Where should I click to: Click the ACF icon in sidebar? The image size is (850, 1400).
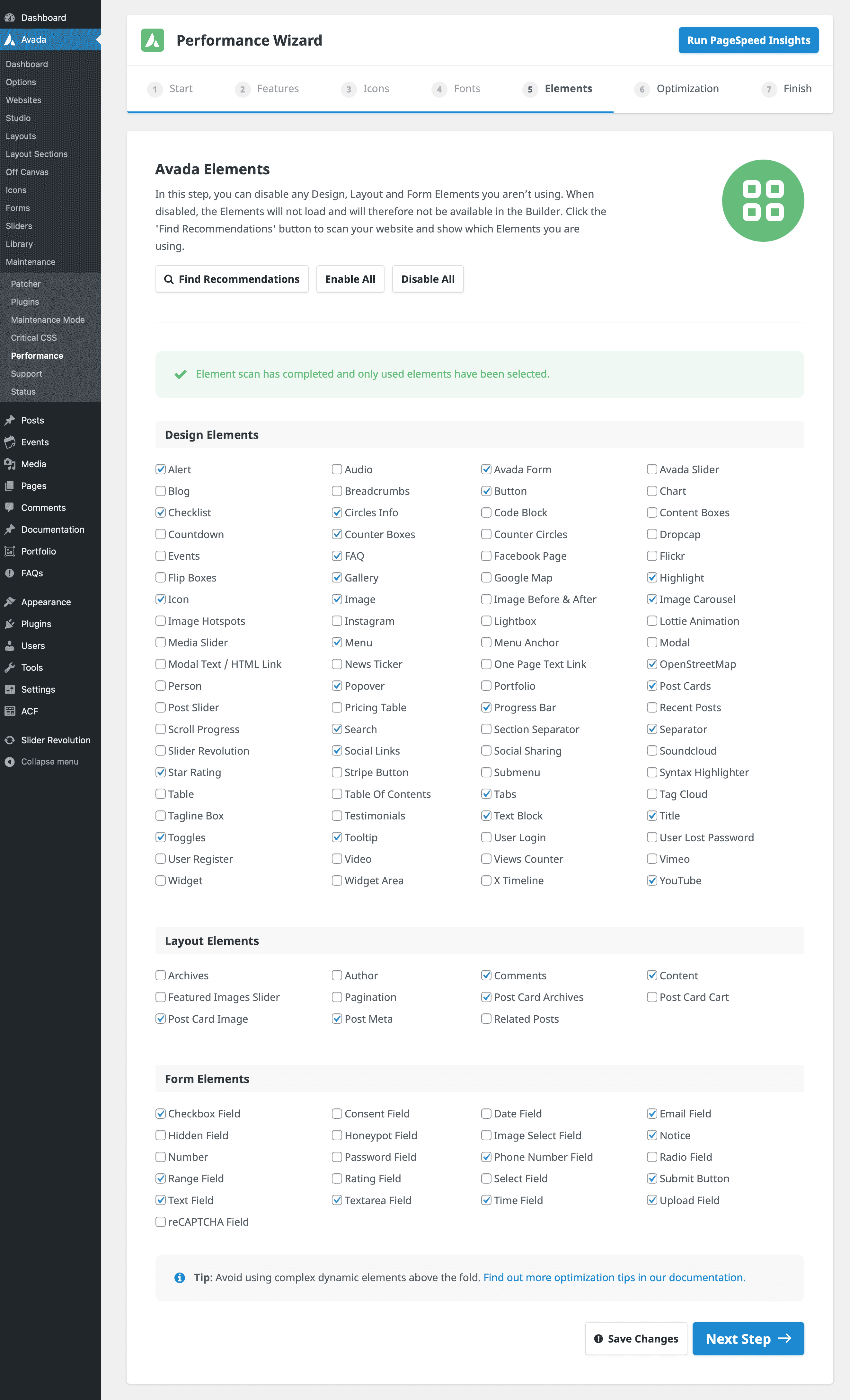pyautogui.click(x=10, y=711)
